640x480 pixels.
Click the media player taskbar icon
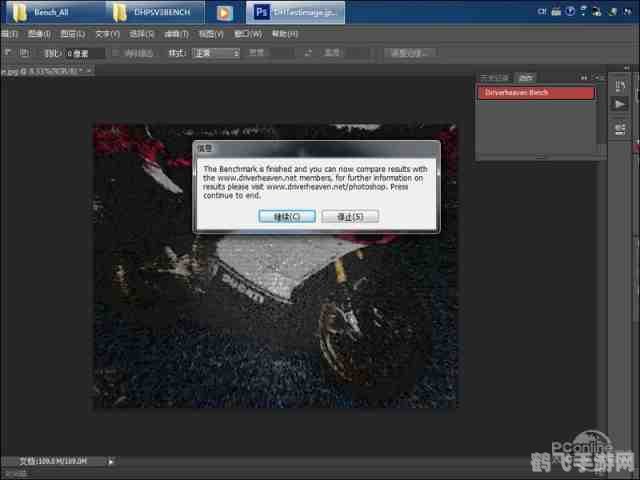(224, 13)
